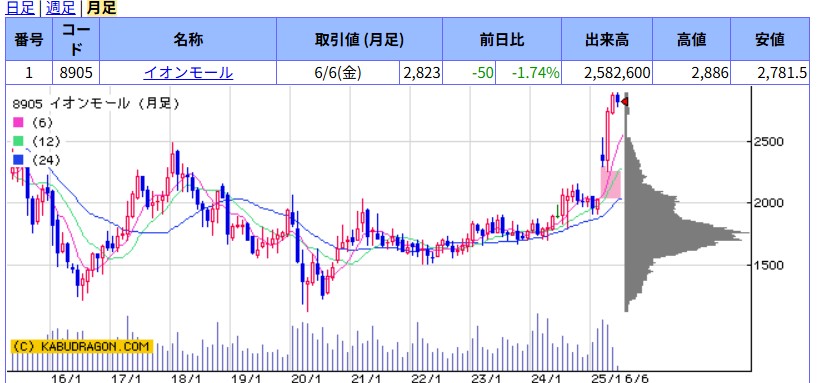Click the 23/1 time axis label
Screen dimensions: 820x383
487,378
